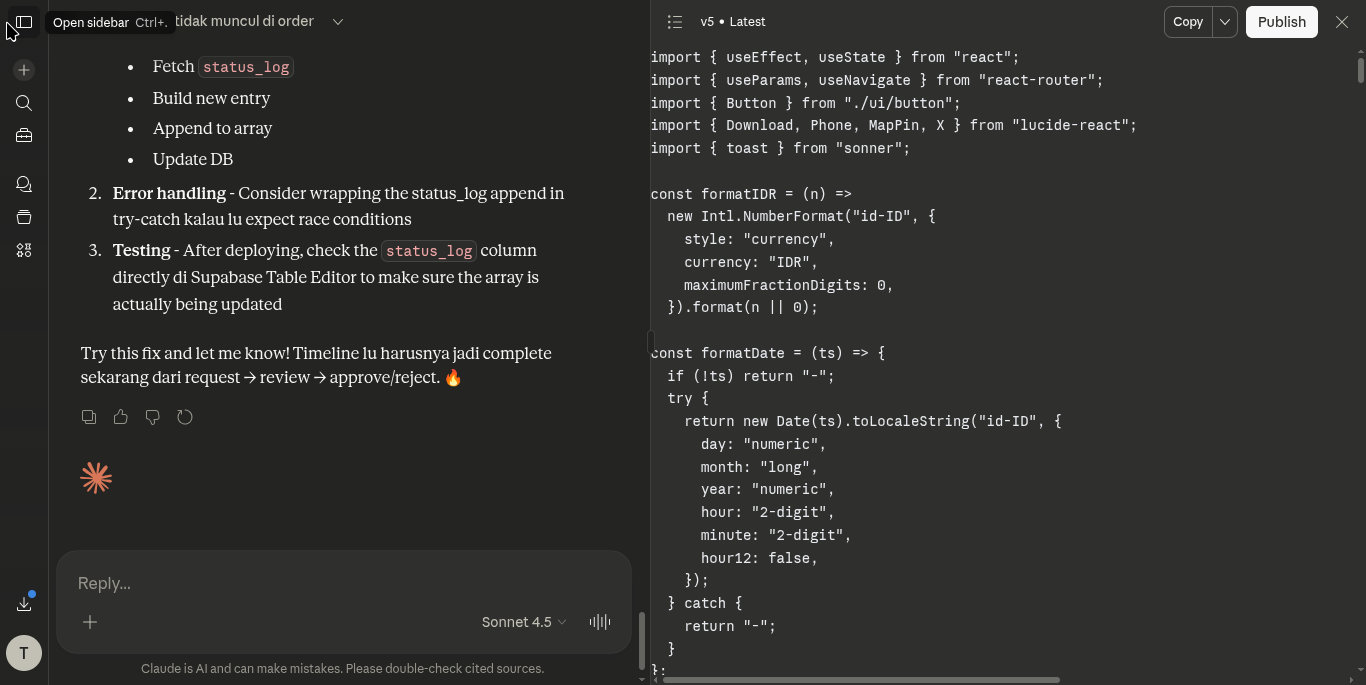
Task: Copy Claude's response using the copy icon
Action: click(88, 417)
